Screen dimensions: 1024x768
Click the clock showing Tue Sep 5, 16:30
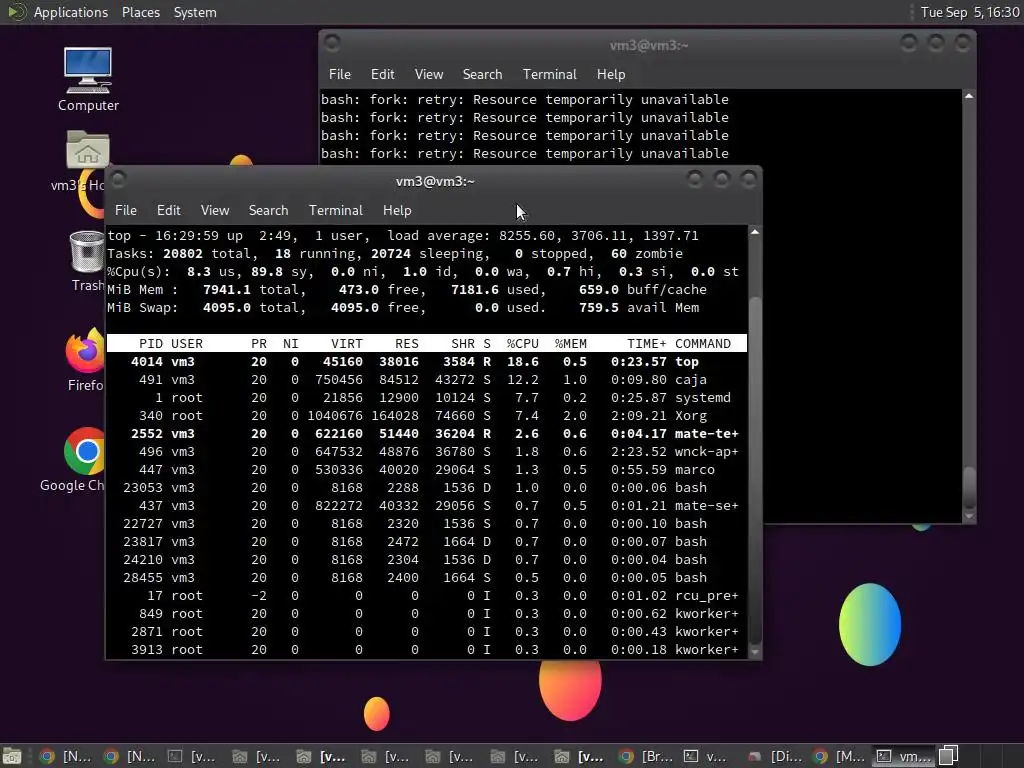pyautogui.click(x=970, y=12)
